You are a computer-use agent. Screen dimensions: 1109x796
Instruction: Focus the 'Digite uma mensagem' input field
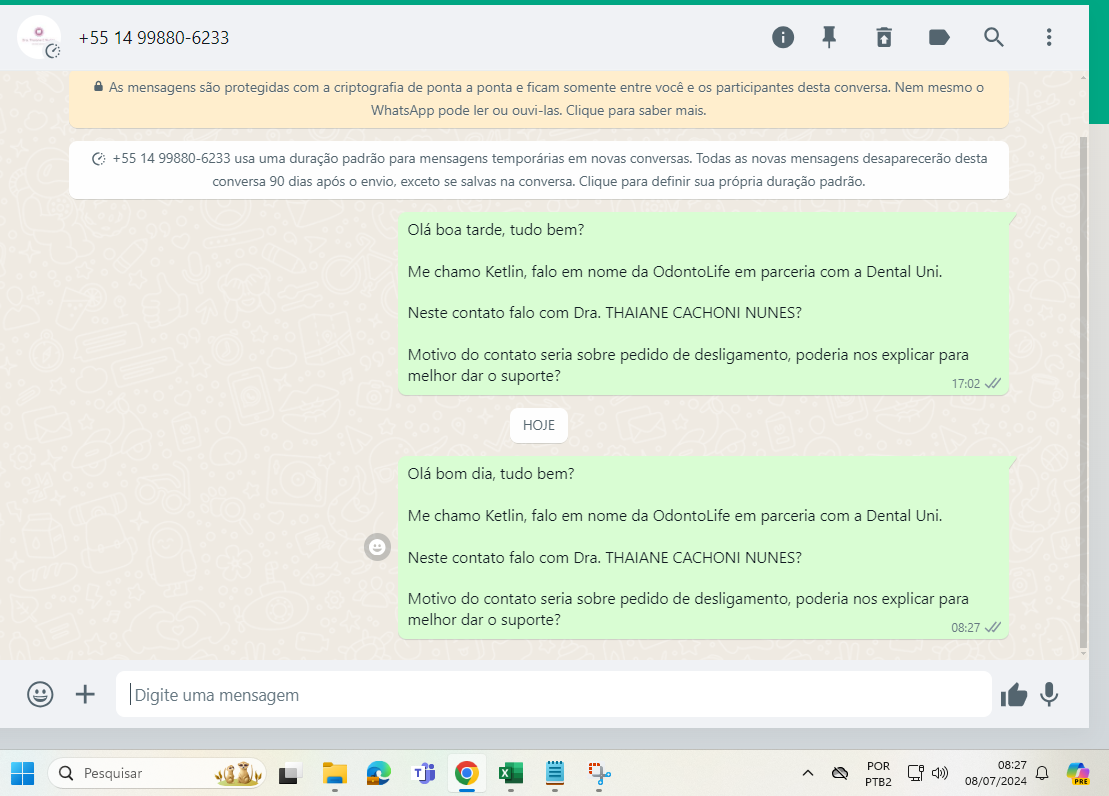554,694
